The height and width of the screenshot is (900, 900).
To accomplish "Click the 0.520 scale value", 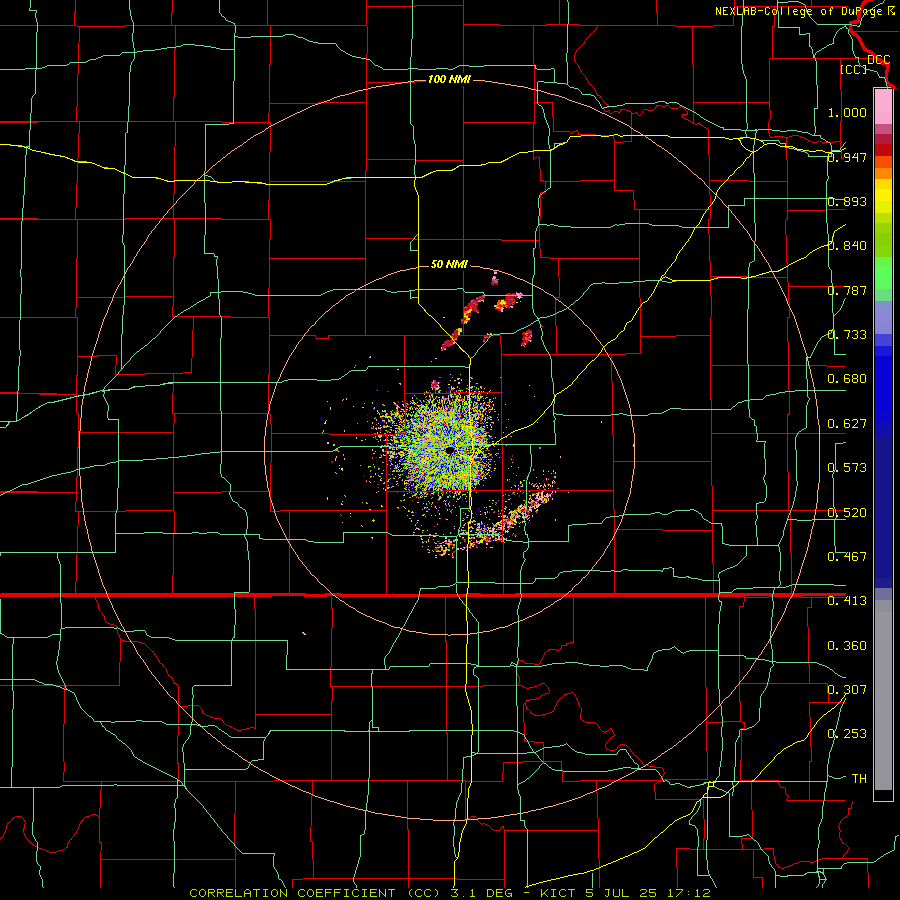I will pos(847,513).
